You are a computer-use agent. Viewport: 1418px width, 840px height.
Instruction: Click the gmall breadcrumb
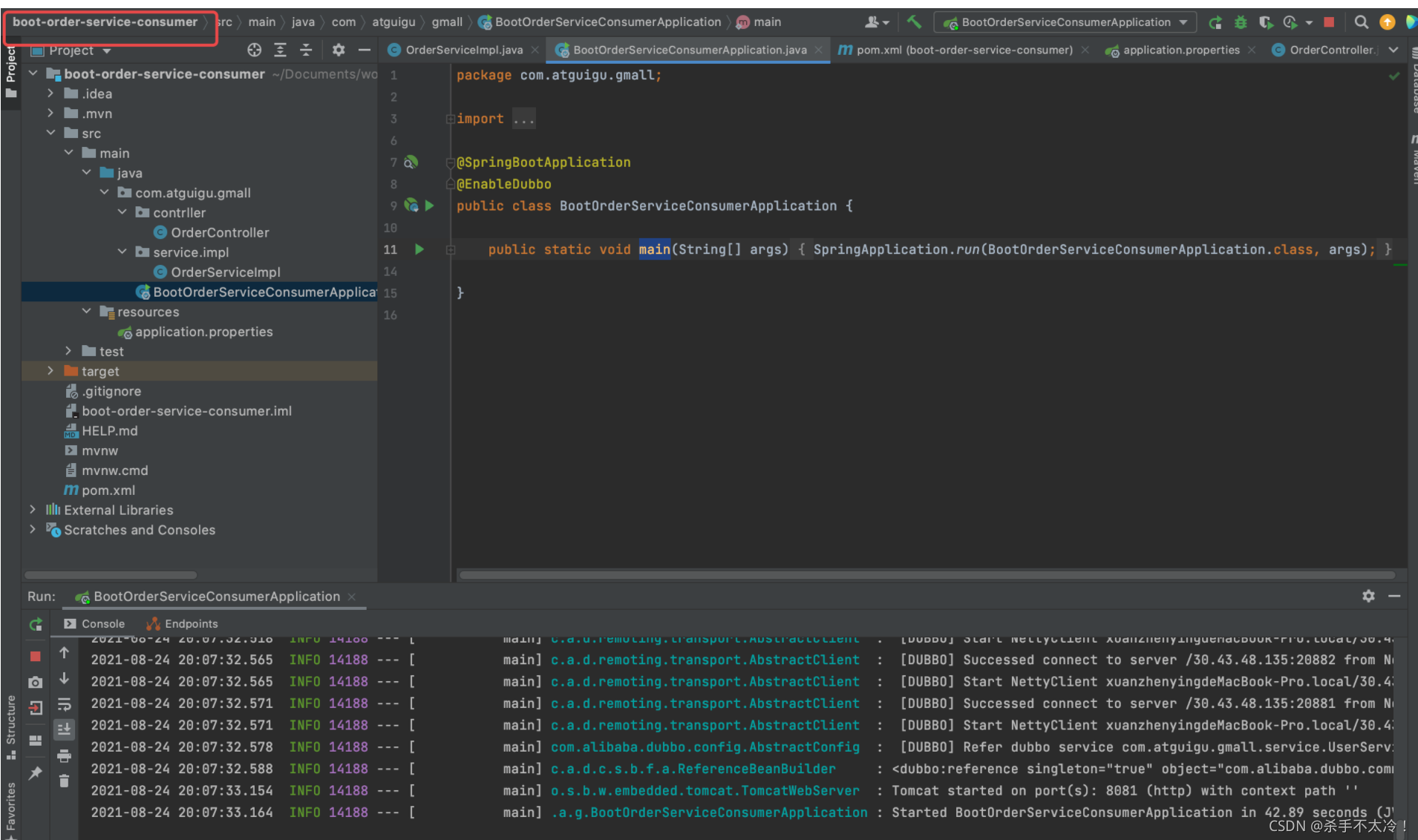447,22
